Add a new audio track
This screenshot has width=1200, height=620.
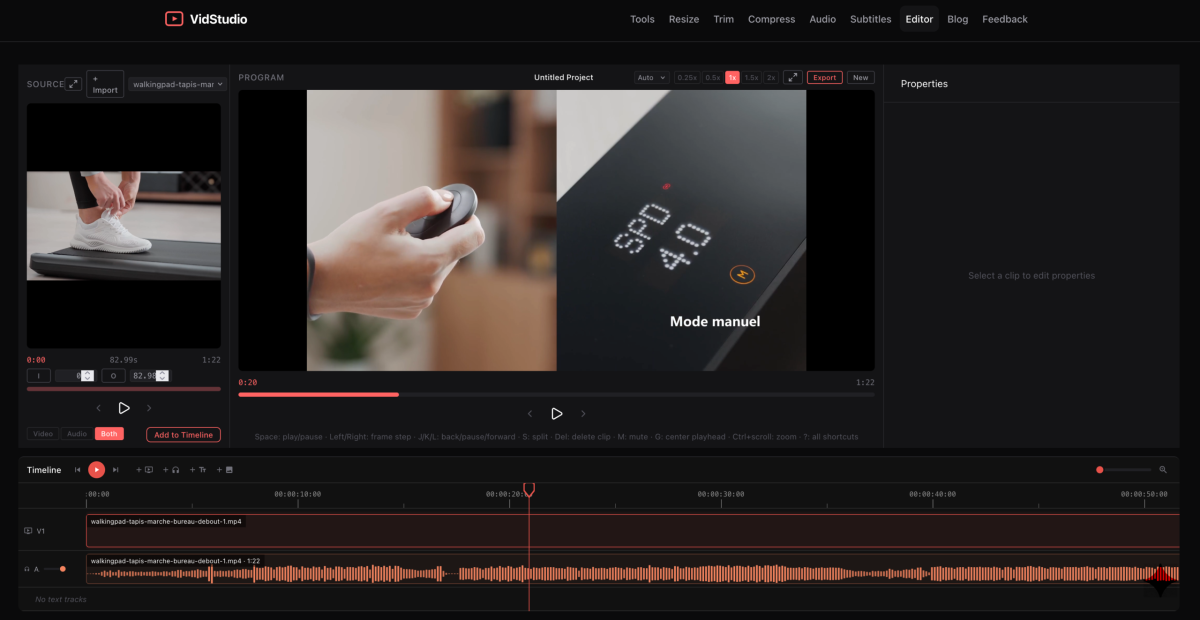[x=171, y=470]
